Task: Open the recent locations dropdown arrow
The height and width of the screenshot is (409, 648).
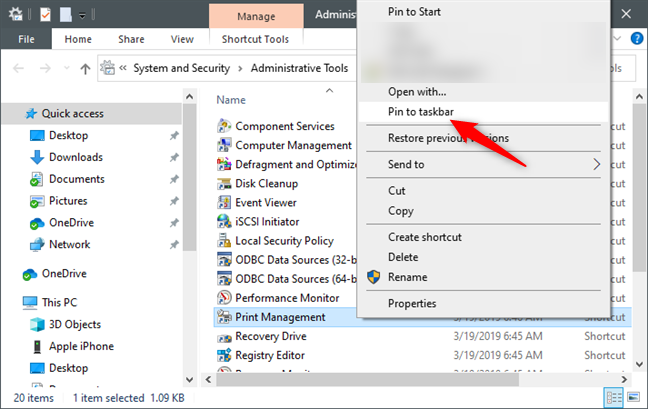Action: [x=66, y=68]
